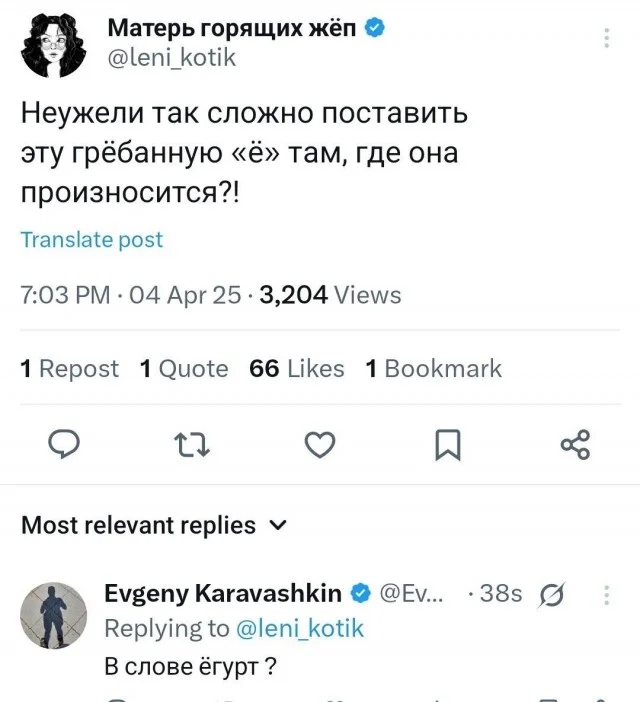Open the three-dot menu on the main post
The image size is (640, 702).
click(607, 38)
